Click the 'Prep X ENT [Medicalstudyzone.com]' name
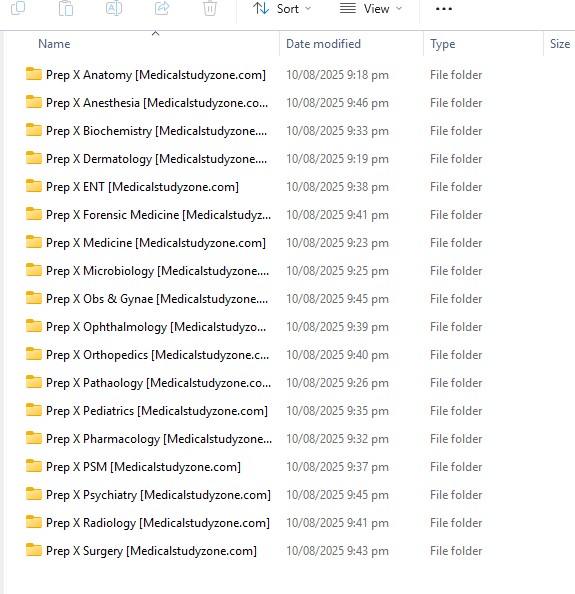 [x=142, y=187]
